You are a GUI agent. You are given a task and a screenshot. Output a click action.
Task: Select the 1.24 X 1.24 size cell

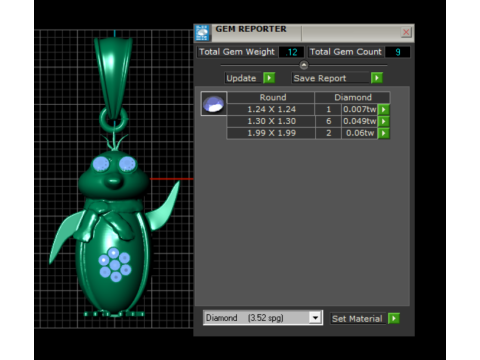271,109
